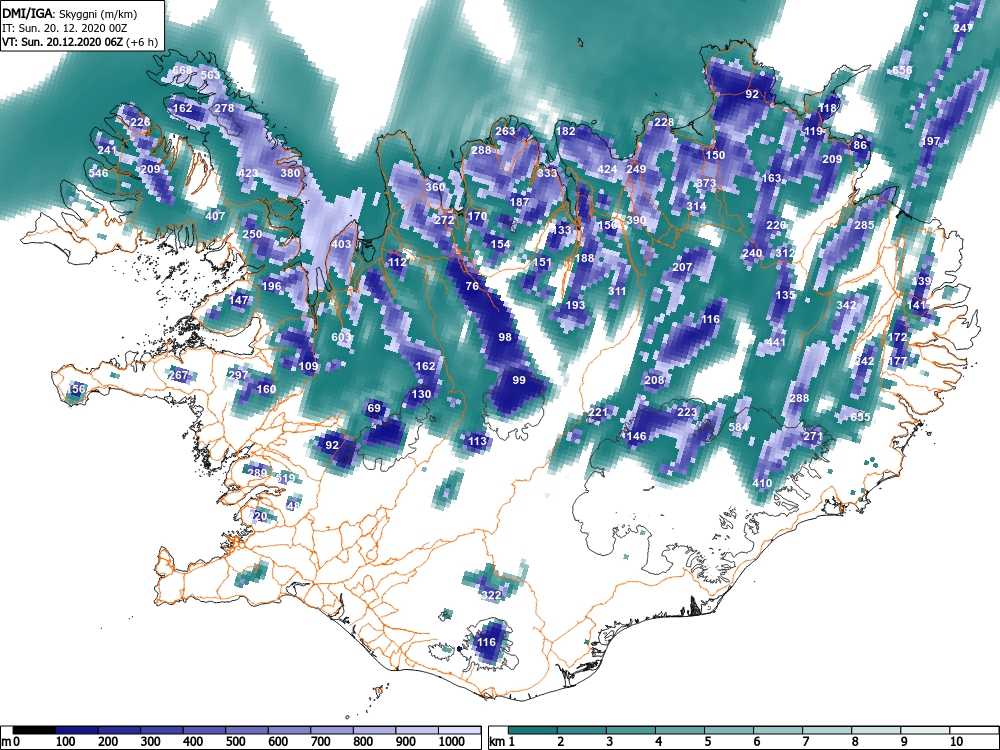The height and width of the screenshot is (750, 1000).
Task: Click the visibility value 656 offshore northeast
Action: tap(902, 70)
